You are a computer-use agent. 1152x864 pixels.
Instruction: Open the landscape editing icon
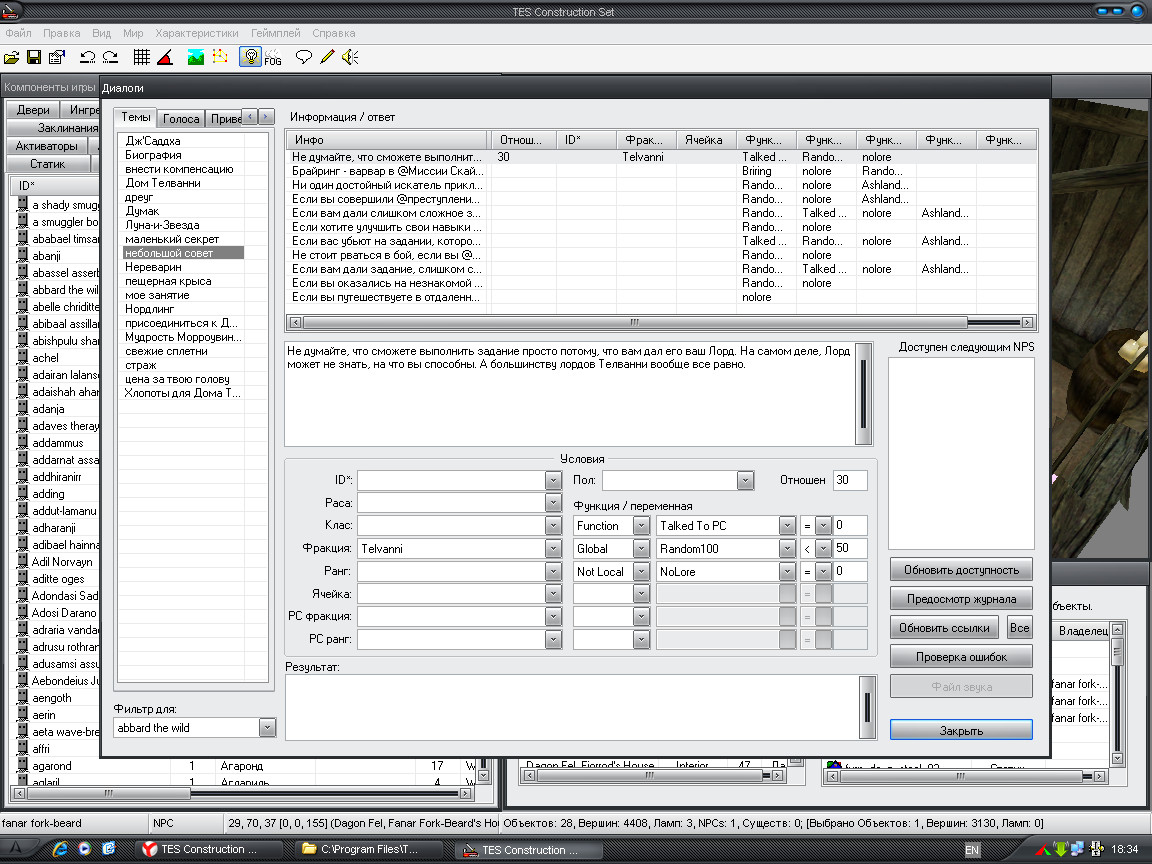pyautogui.click(x=196, y=57)
